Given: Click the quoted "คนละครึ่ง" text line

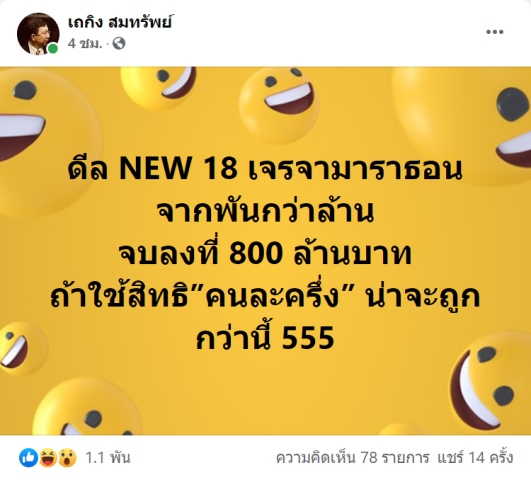Looking at the screenshot, I should coord(265,296).
